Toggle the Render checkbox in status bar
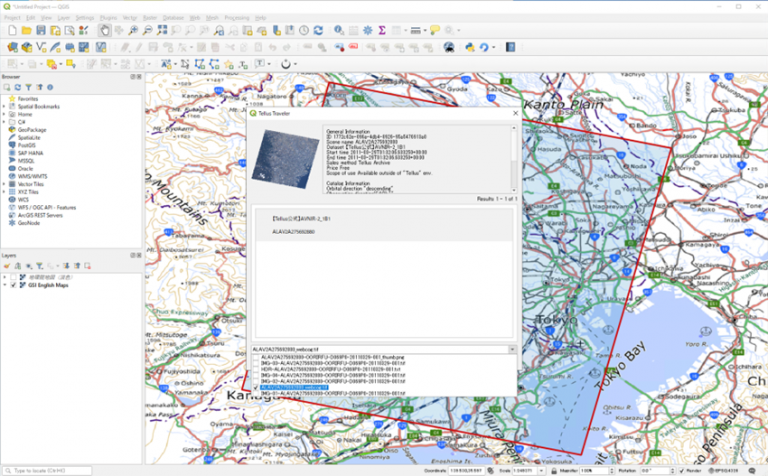 click(682, 471)
